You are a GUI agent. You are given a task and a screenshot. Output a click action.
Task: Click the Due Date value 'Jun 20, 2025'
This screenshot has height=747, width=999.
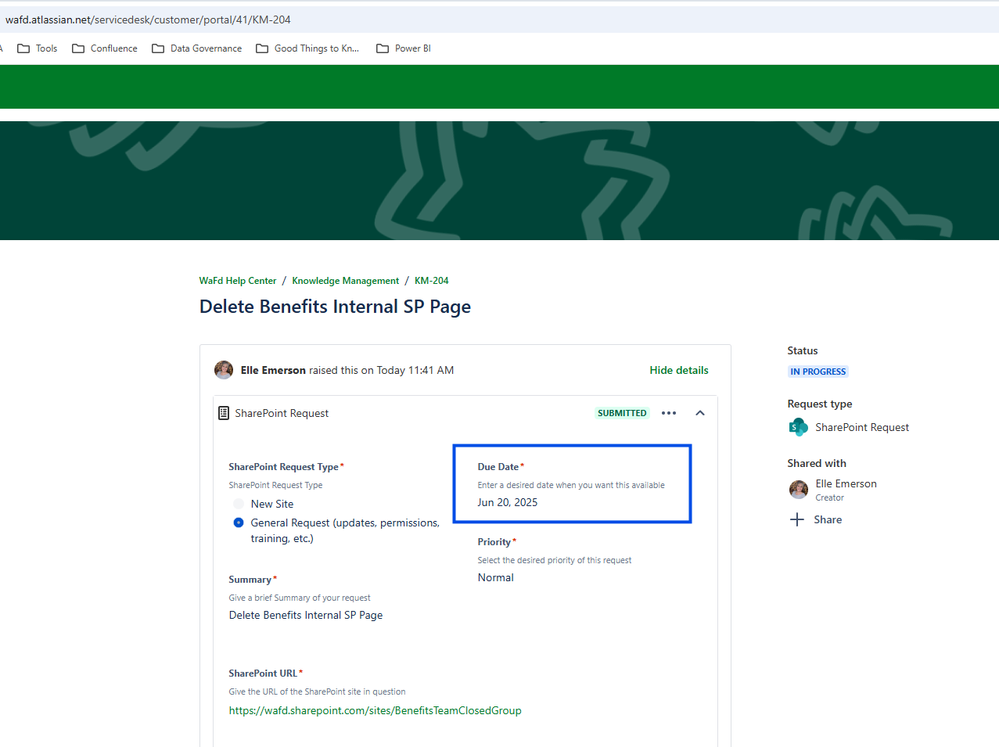click(x=508, y=502)
